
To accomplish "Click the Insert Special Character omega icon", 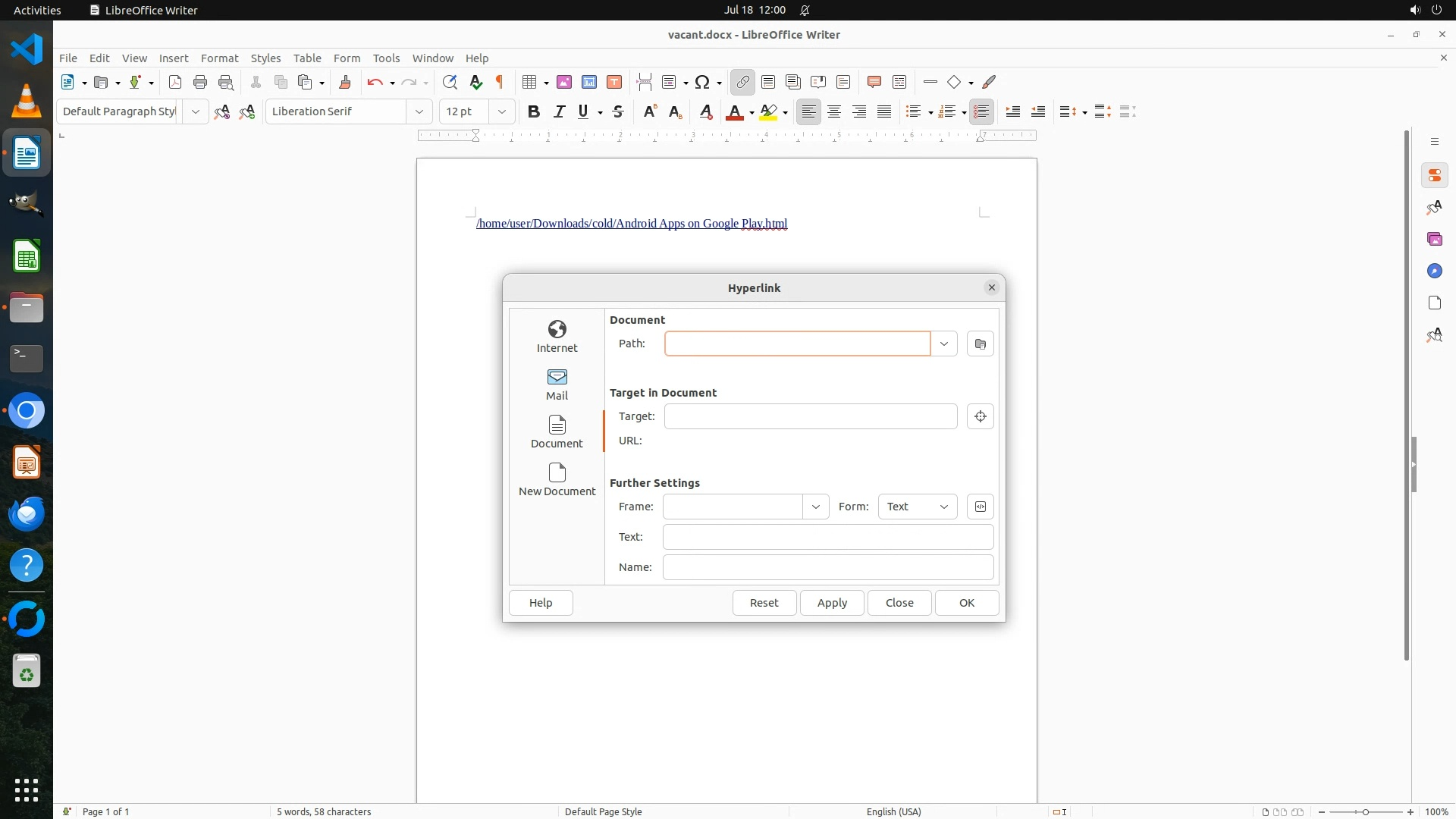I will (x=702, y=82).
